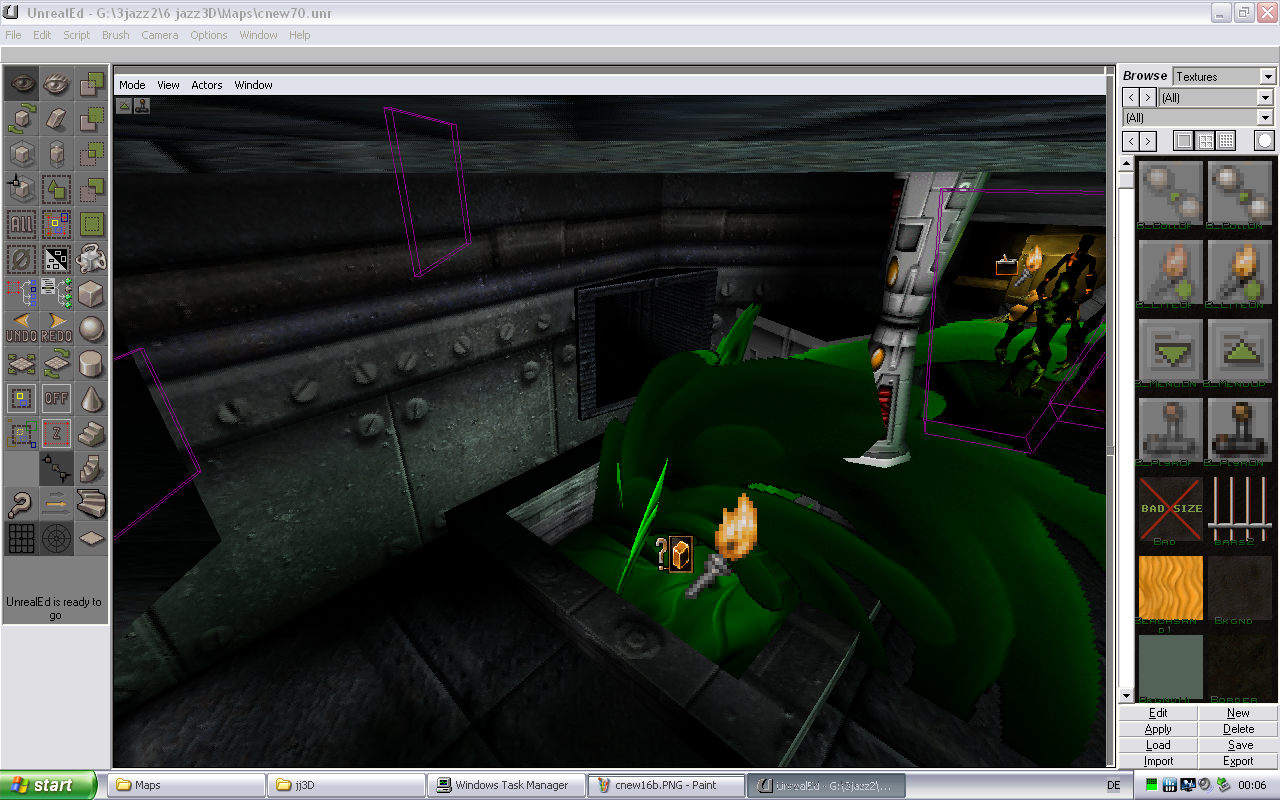1280x802 pixels.
Task: Click the Delete texture button
Action: coord(1238,729)
